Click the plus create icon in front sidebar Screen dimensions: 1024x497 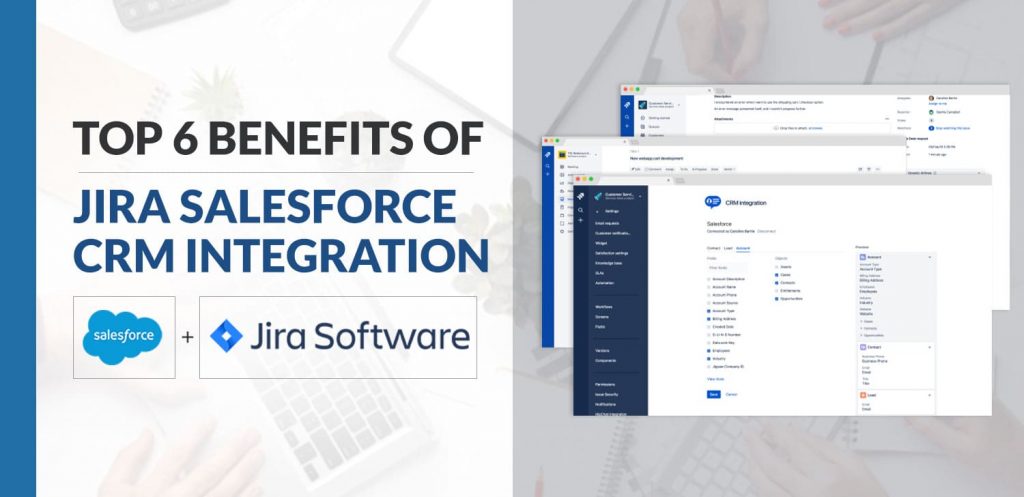tap(582, 220)
